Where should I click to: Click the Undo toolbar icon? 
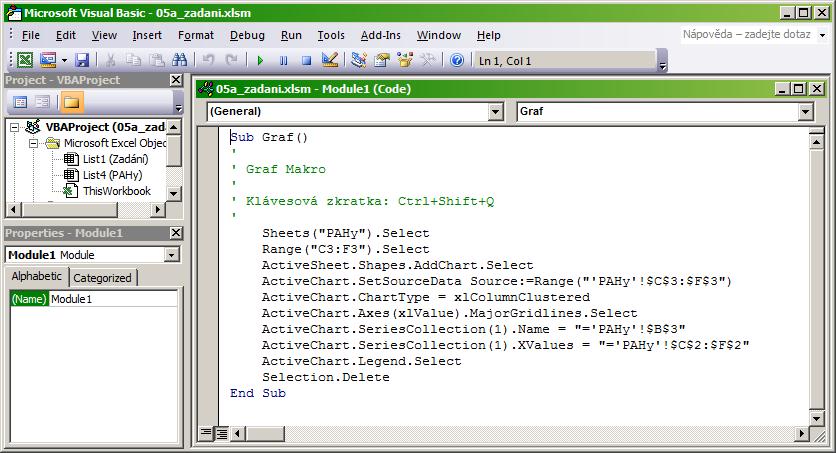click(x=208, y=60)
